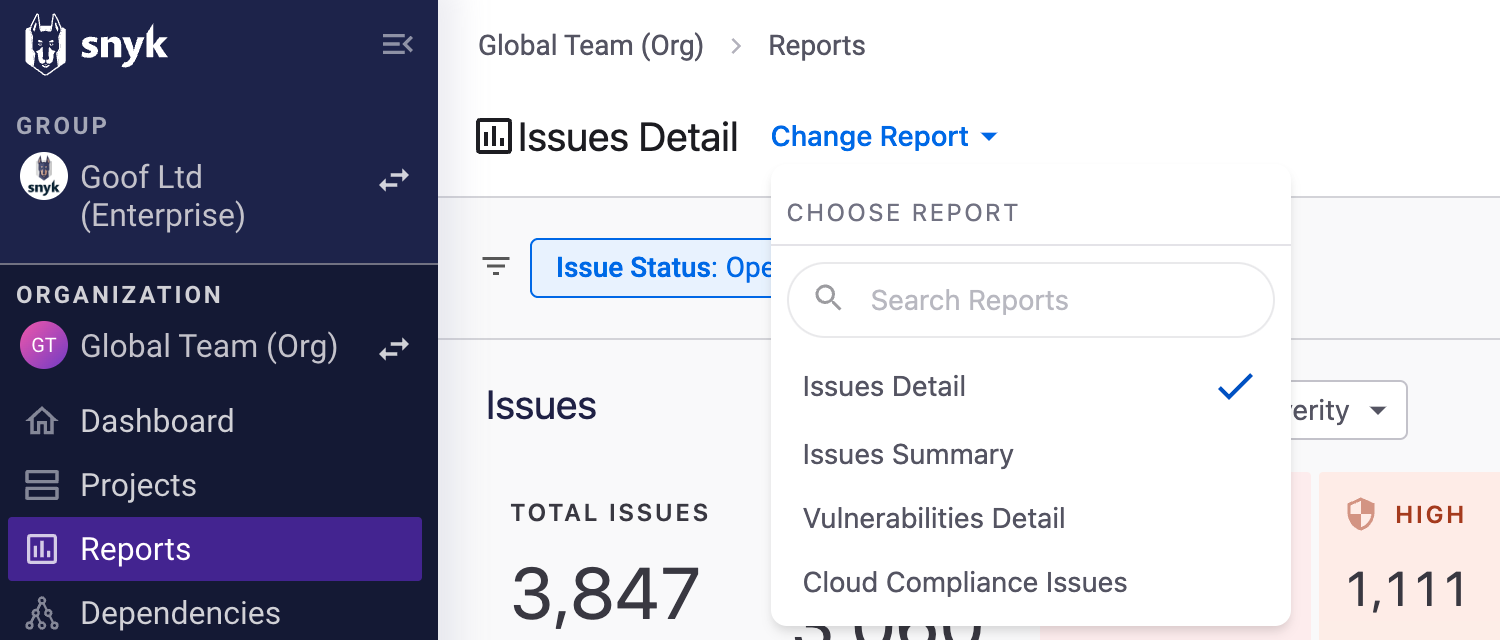1500x640 pixels.
Task: Click the Goof Ltd (Enterprise) group name
Action: coord(163,196)
